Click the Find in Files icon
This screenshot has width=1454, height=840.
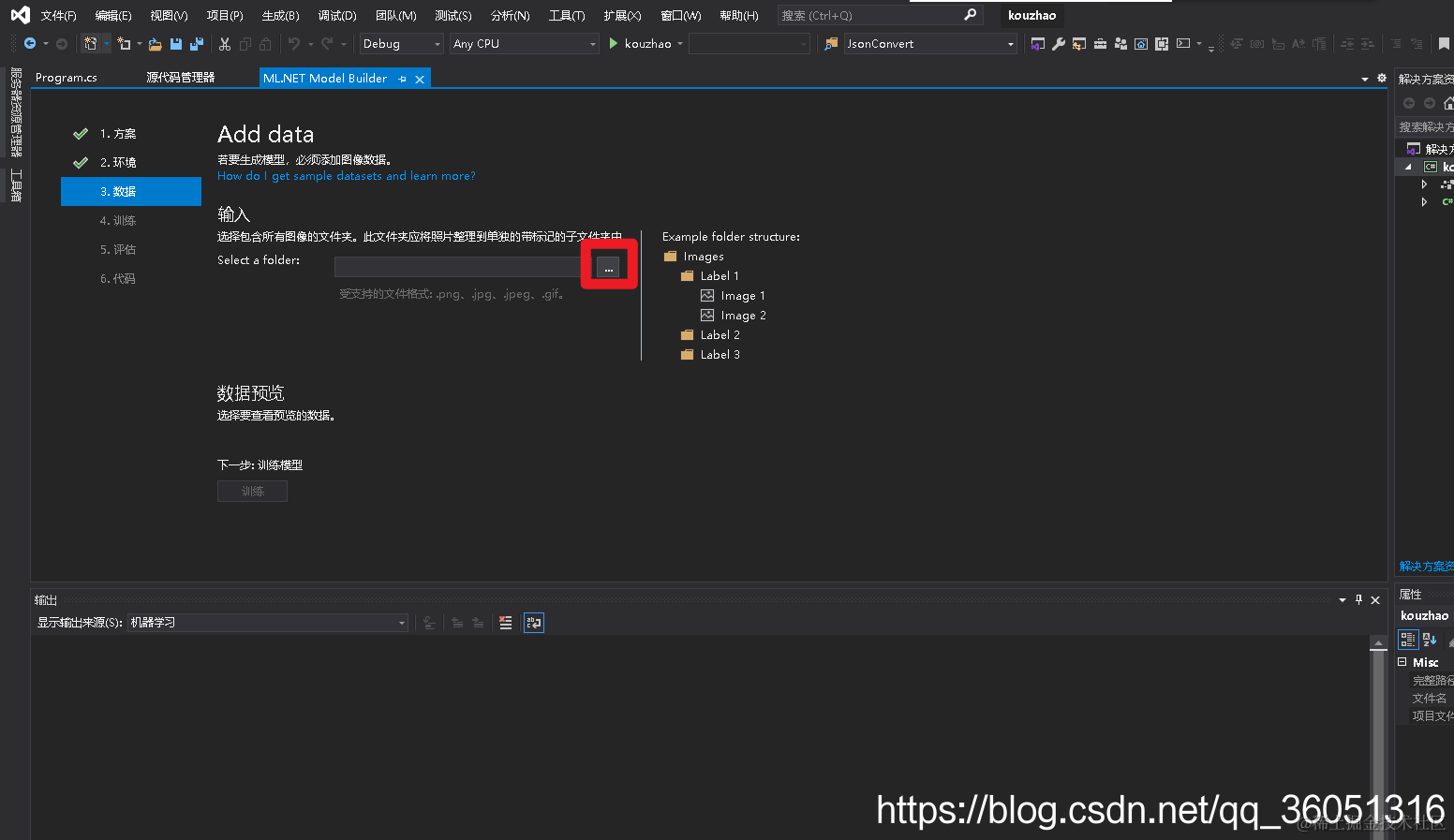(x=831, y=43)
